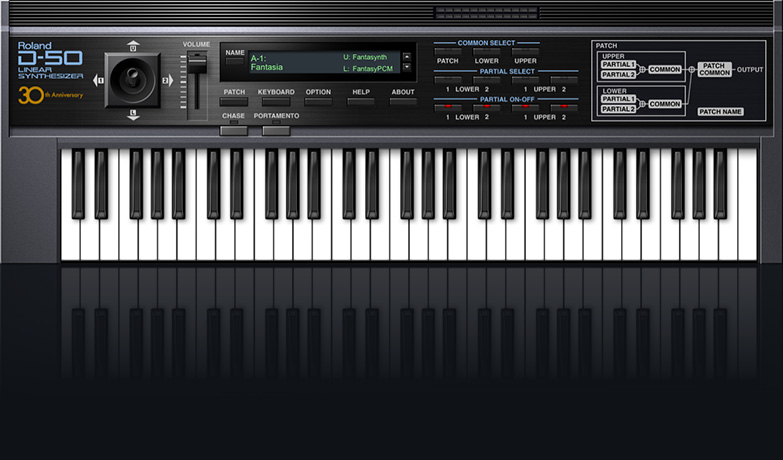The image size is (783, 460).
Task: Open the Patch menu button
Action: coord(234,101)
